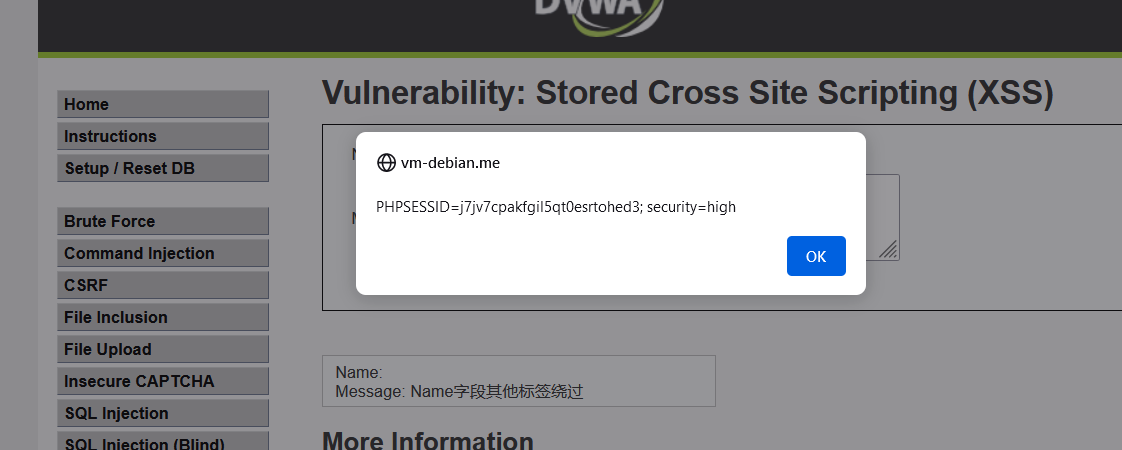The image size is (1122, 450).
Task: Open the Instructions page
Action: 163,136
